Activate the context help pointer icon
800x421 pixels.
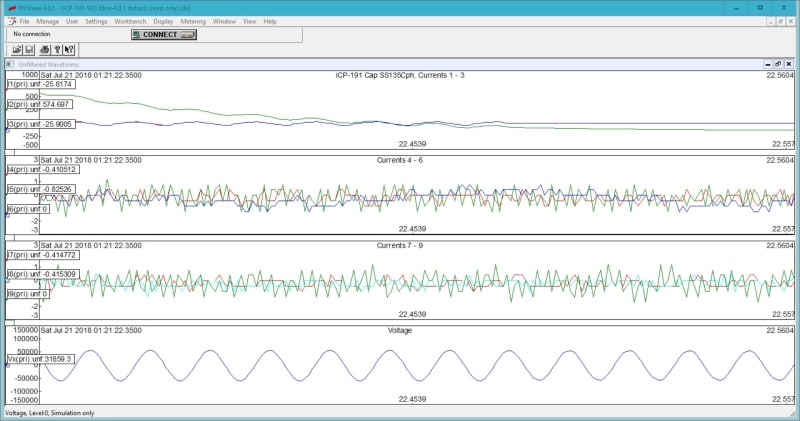click(69, 49)
